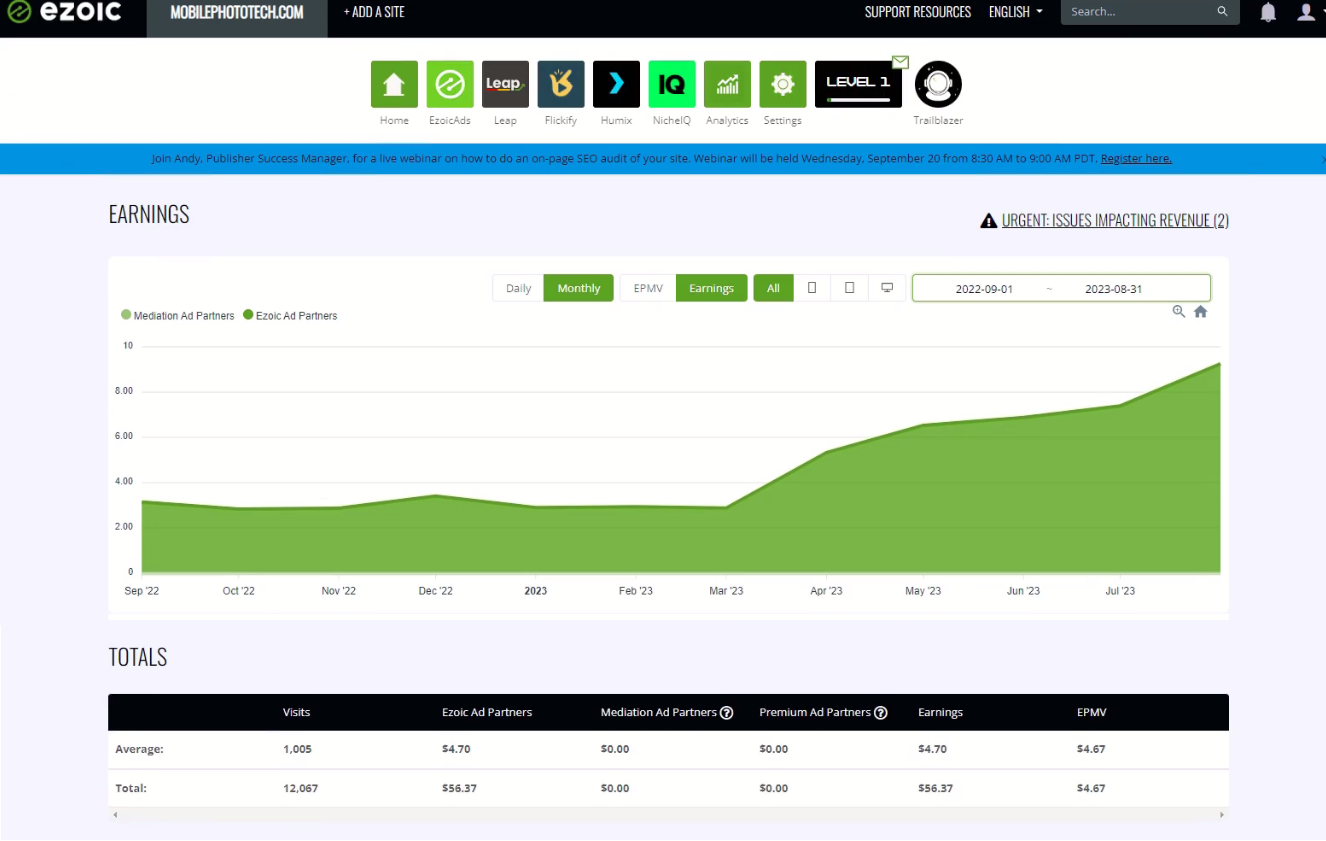Click the urgent warning triangle icon
Image resolution: width=1326 pixels, height=841 pixels.
(989, 221)
